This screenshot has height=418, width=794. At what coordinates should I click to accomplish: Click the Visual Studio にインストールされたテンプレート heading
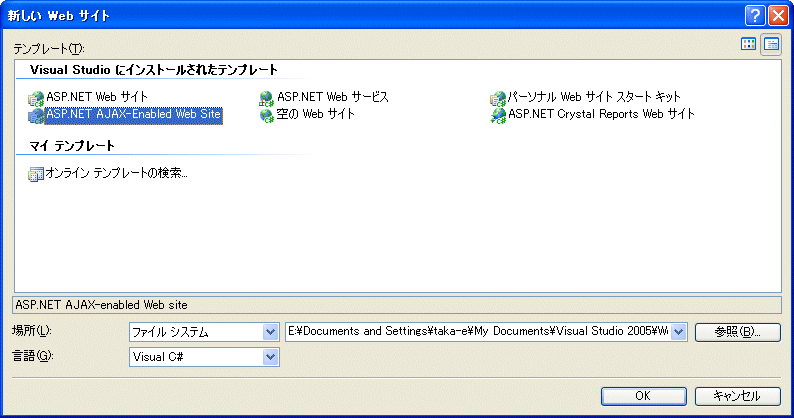[x=154, y=70]
